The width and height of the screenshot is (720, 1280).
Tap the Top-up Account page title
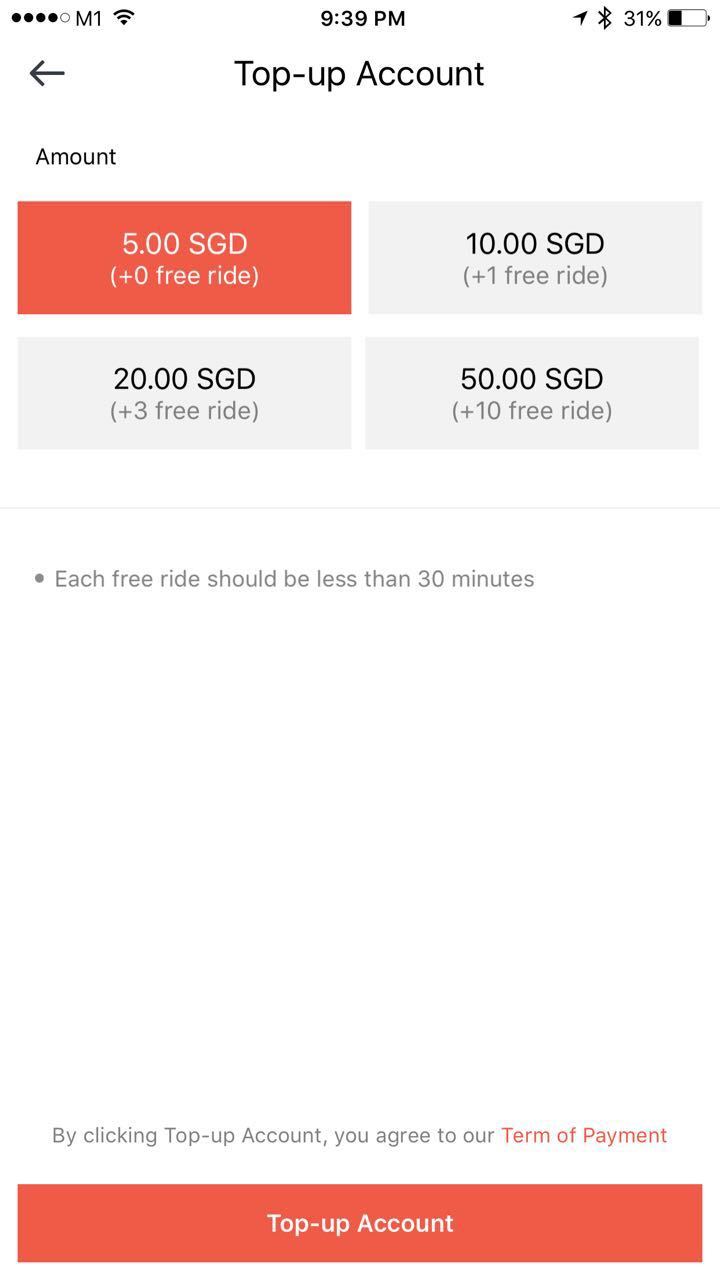(x=359, y=74)
